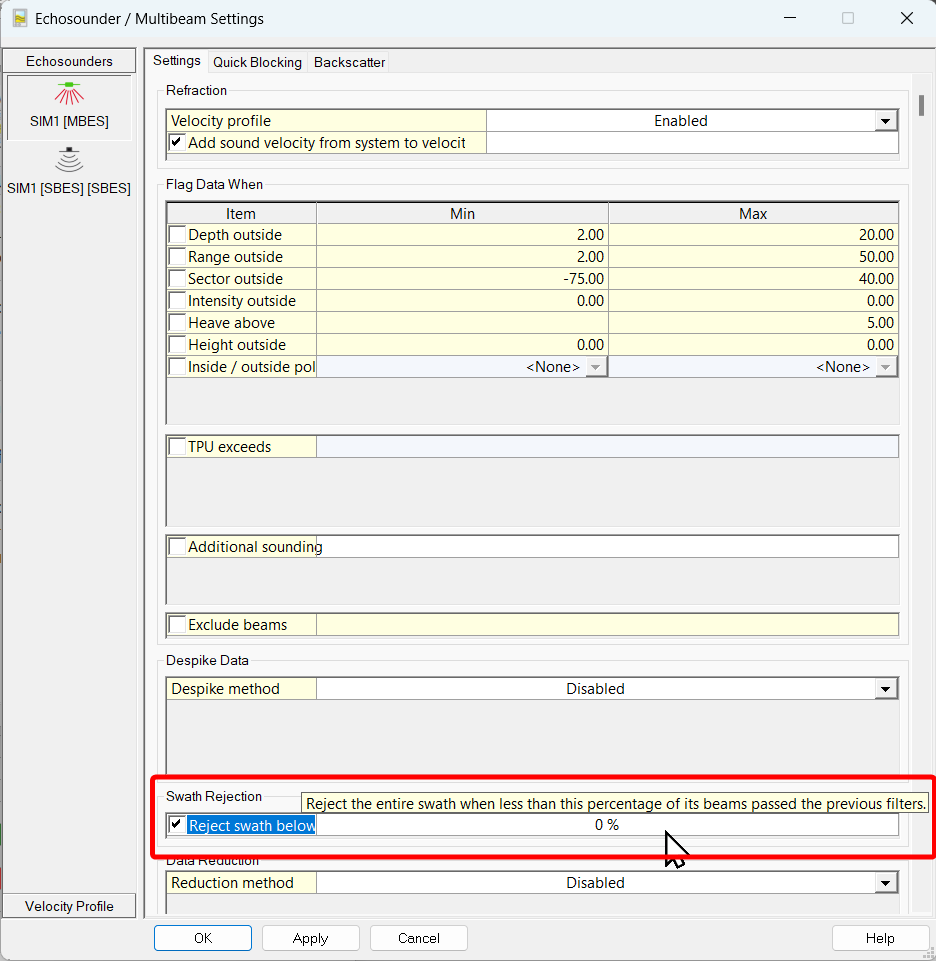Click the Depth outside Min value field
Screen dimensions: 936x961
(462, 235)
